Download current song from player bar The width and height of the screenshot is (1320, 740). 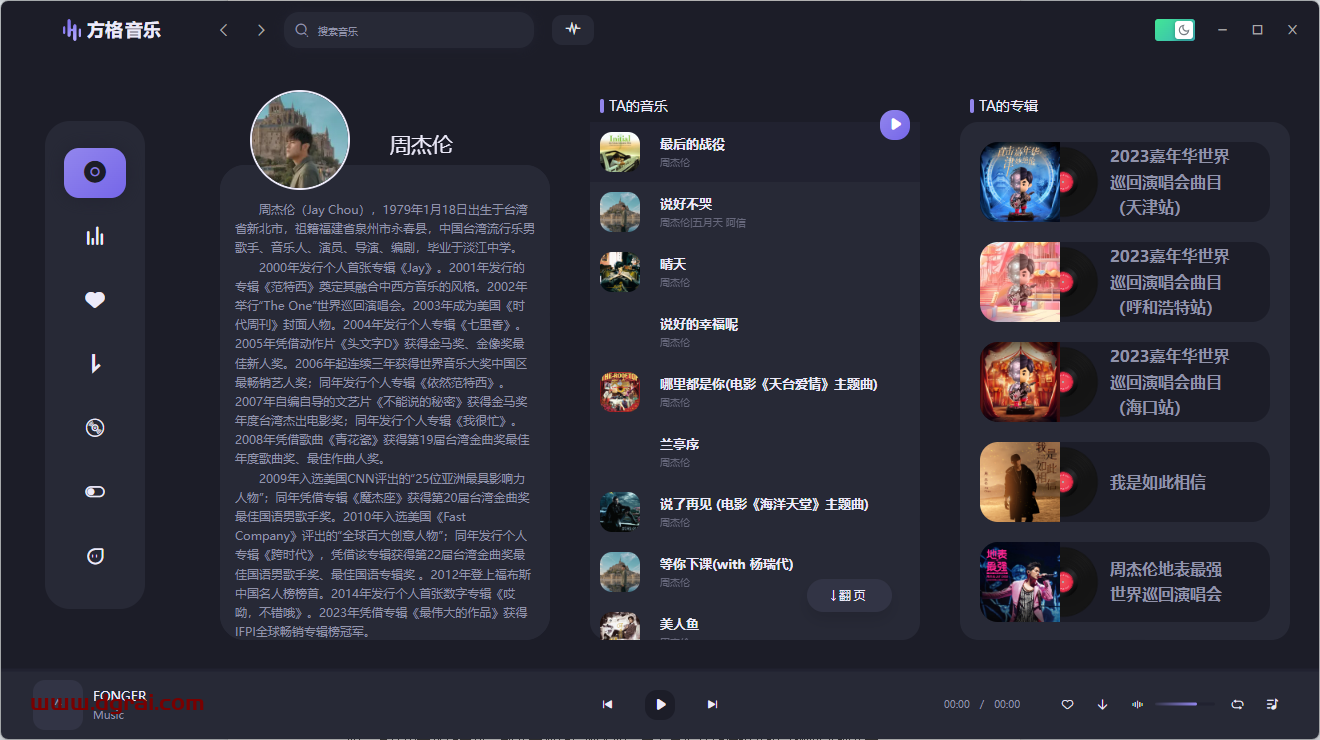pos(1103,704)
